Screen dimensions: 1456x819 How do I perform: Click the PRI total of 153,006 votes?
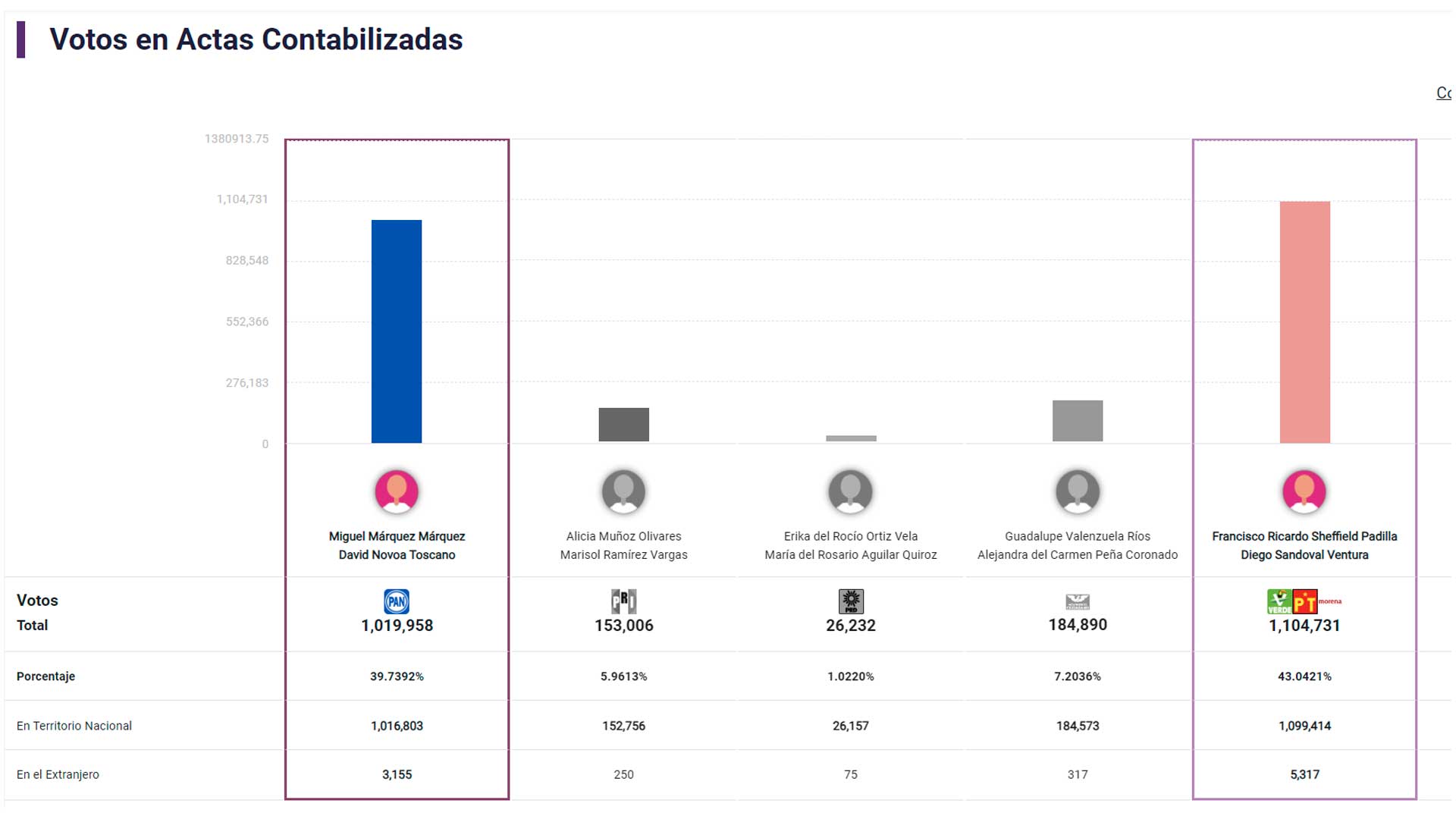click(x=623, y=626)
